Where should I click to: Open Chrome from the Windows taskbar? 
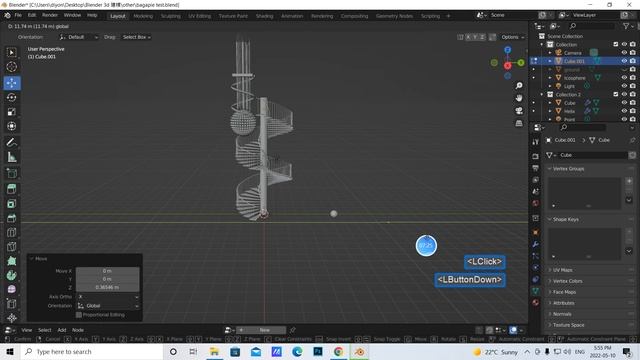338,351
